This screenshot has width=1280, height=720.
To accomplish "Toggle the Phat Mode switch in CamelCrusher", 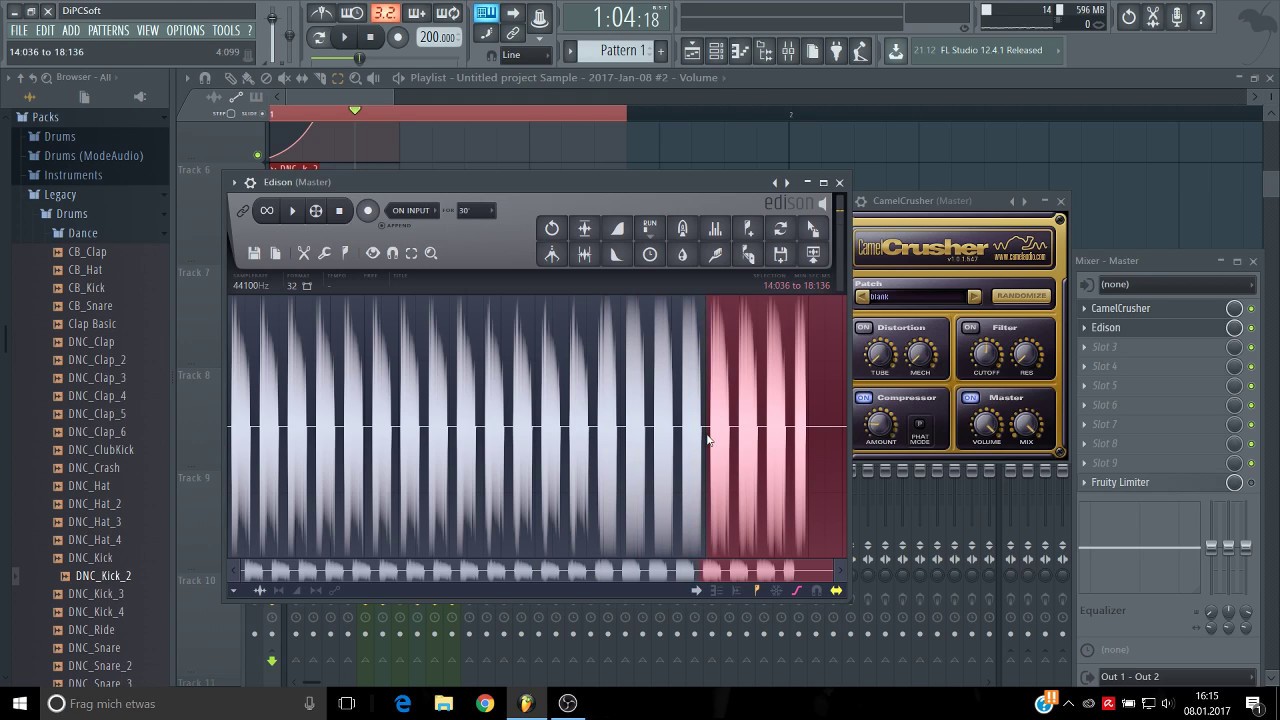I will (920, 424).
